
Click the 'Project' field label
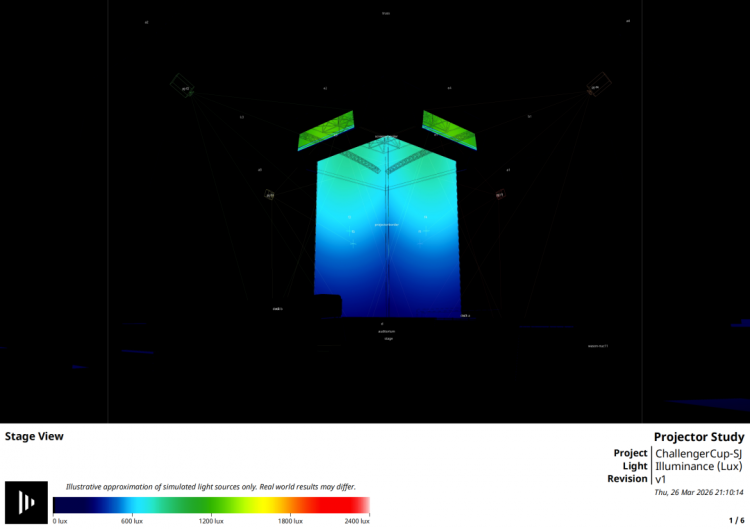pyautogui.click(x=630, y=453)
